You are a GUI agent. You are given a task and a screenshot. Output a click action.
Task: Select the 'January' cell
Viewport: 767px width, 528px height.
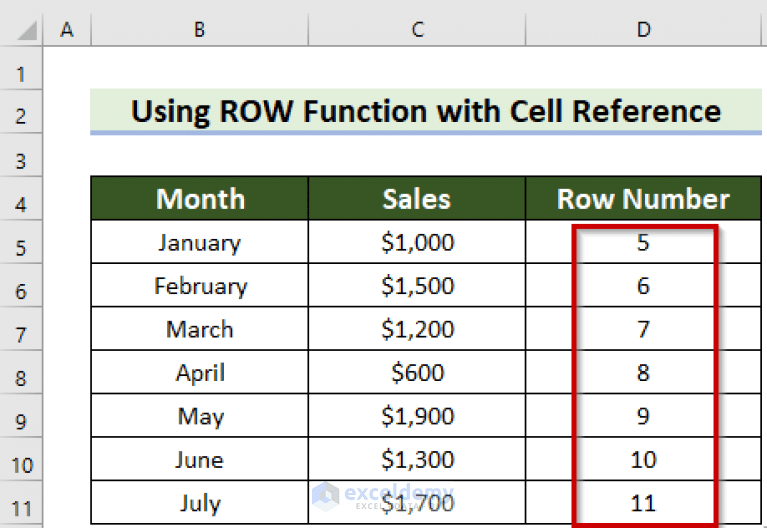[x=200, y=242]
